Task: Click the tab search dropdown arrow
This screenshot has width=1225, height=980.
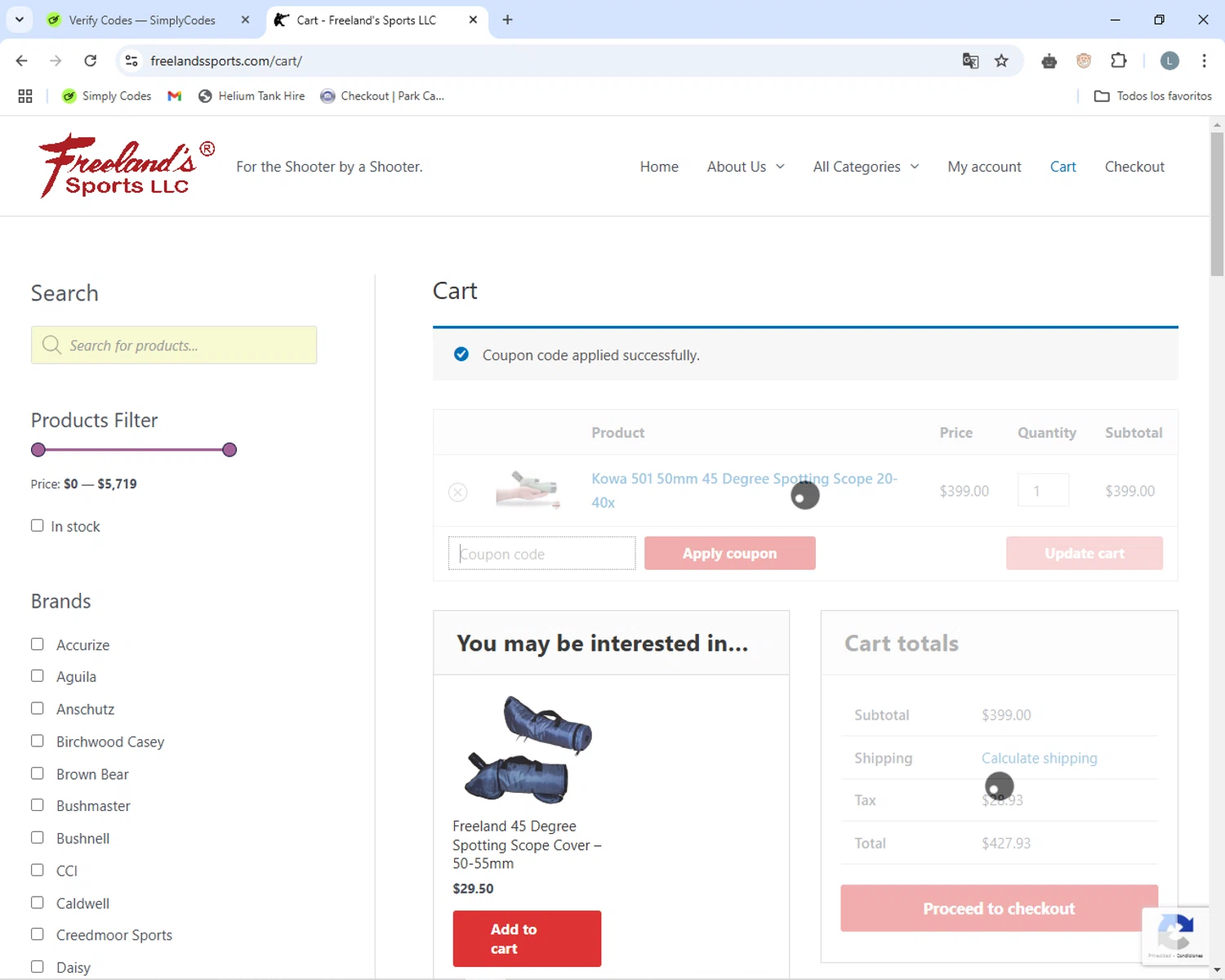Action: (x=20, y=20)
